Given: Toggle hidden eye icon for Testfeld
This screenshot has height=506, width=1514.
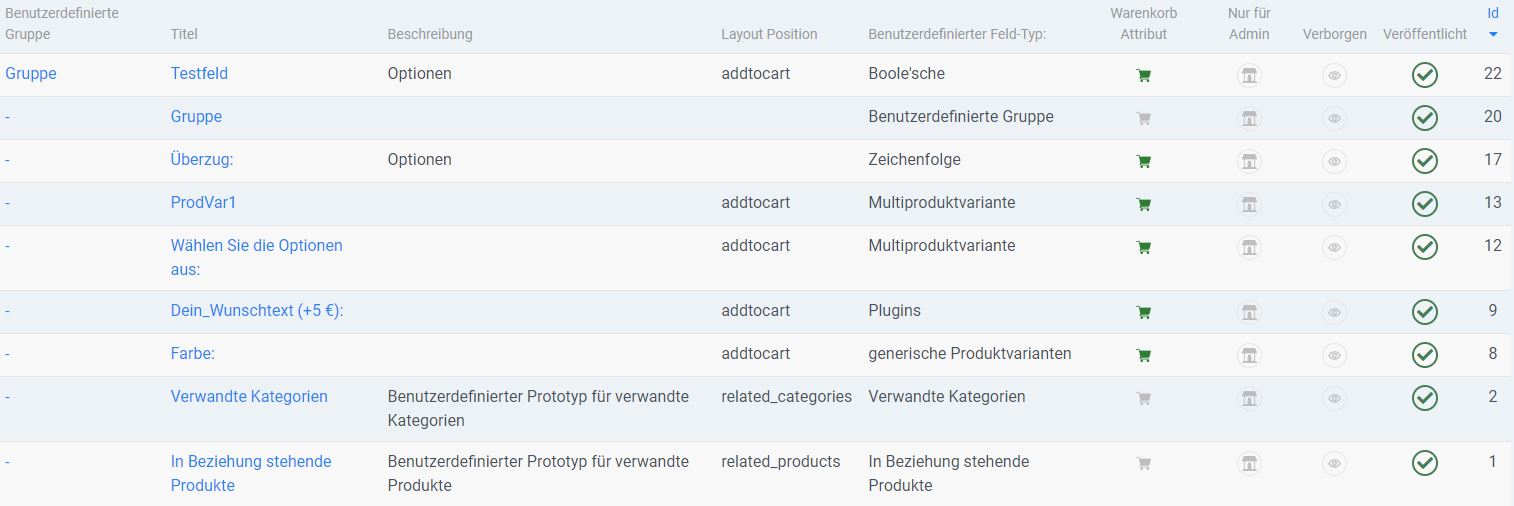Looking at the screenshot, I should click(1334, 75).
